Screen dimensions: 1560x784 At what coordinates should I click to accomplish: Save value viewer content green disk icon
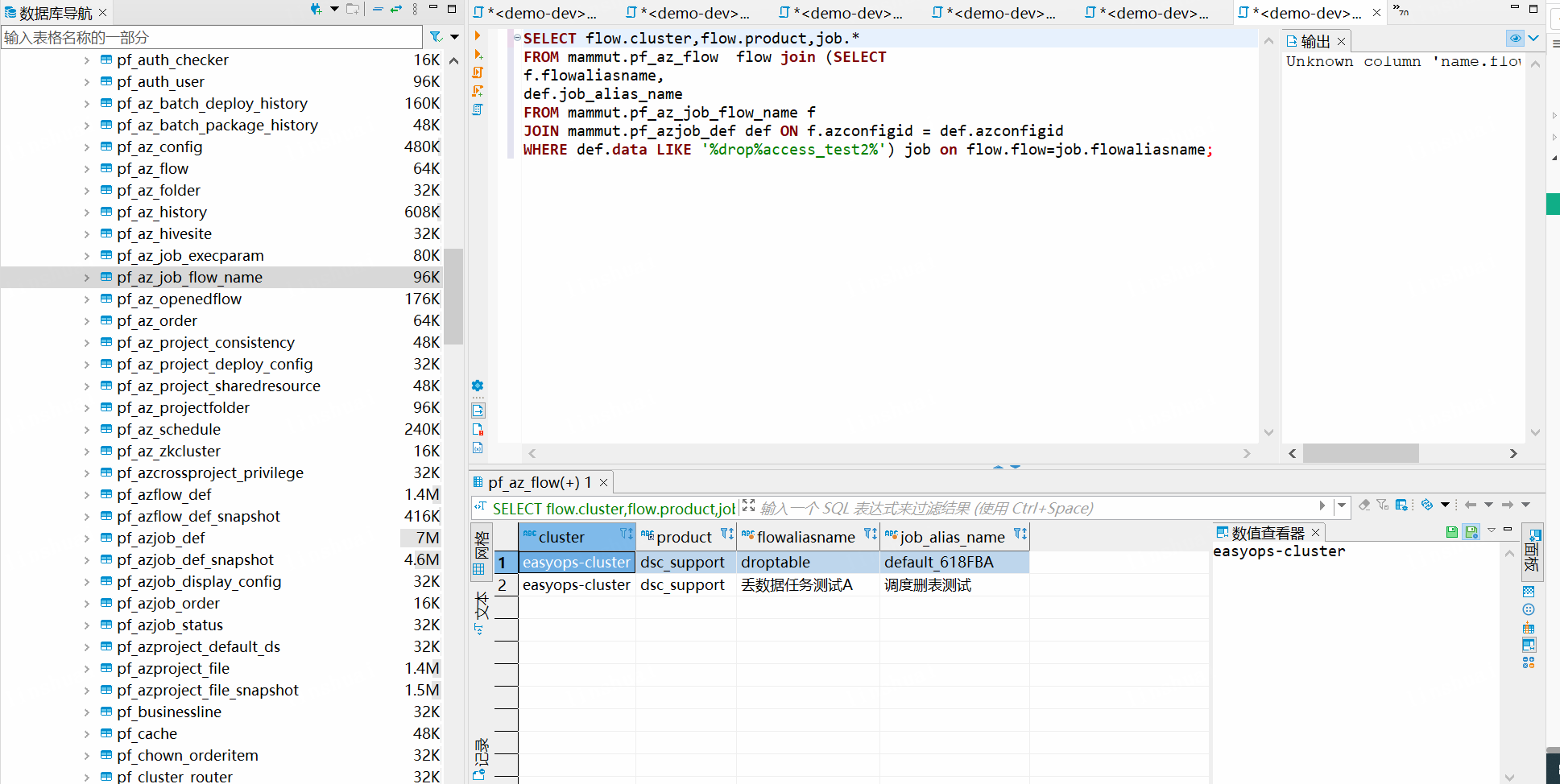point(1451,532)
